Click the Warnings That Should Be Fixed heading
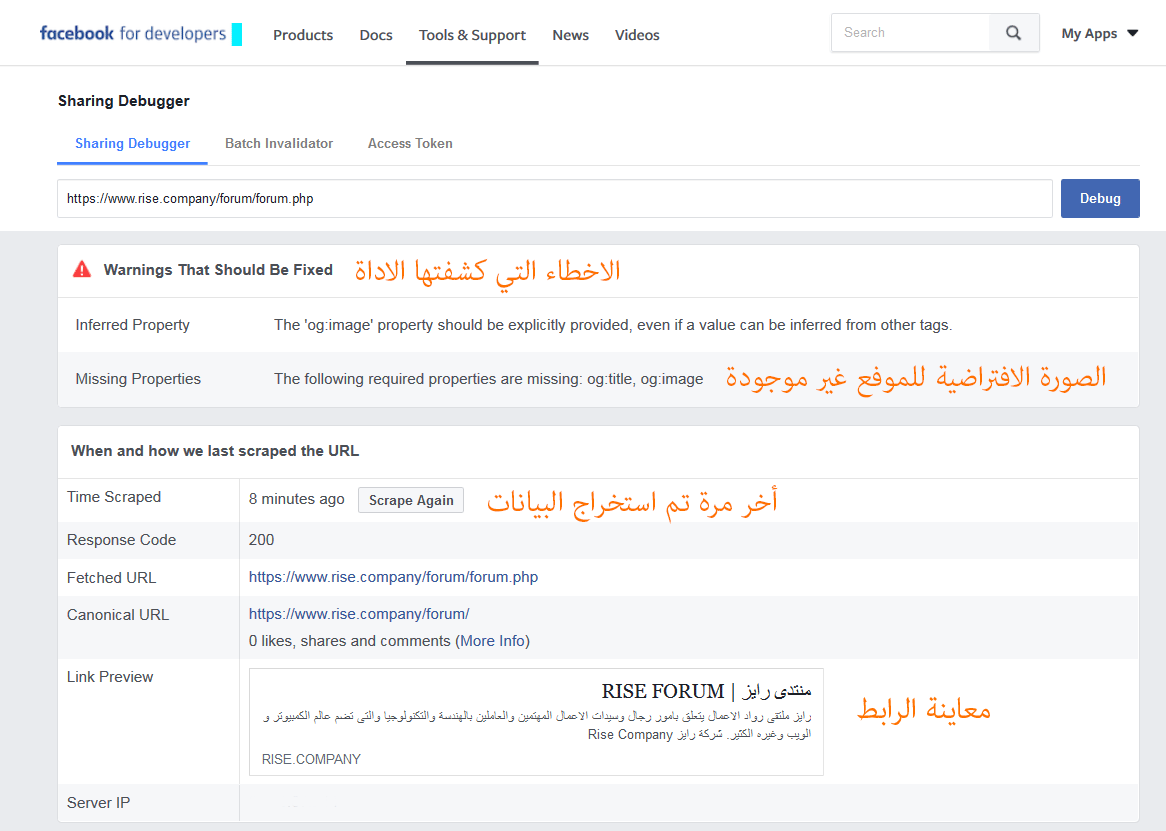 (x=218, y=270)
